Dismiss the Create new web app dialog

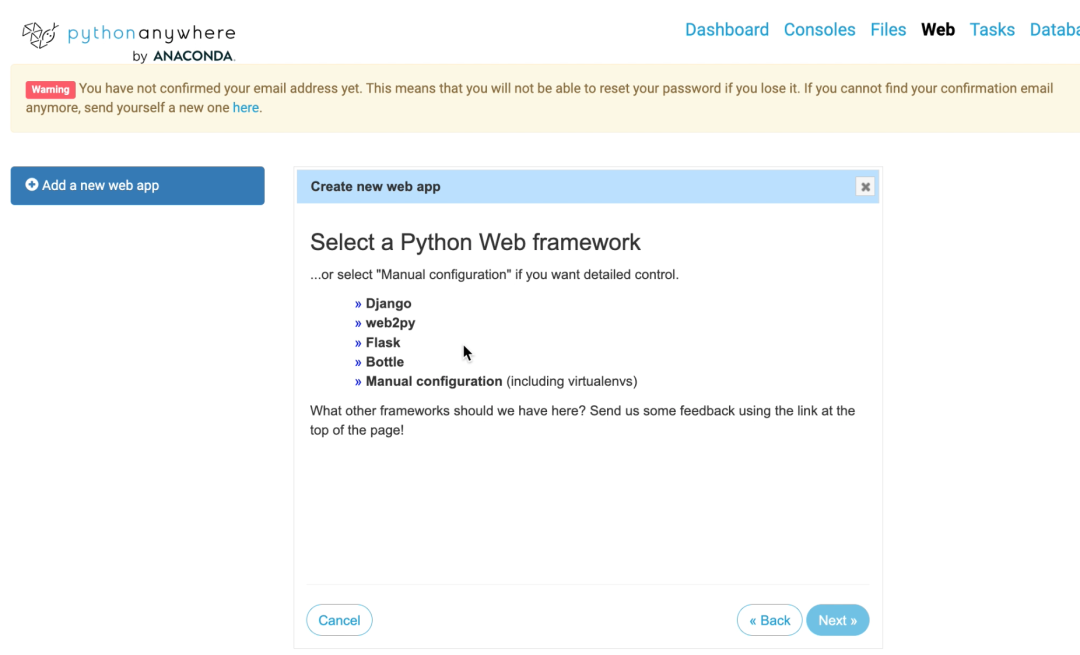point(864,186)
